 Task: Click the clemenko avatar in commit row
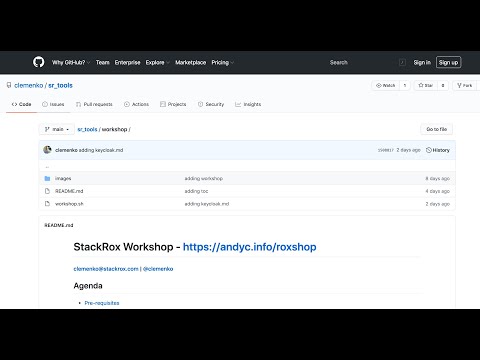[x=47, y=150]
